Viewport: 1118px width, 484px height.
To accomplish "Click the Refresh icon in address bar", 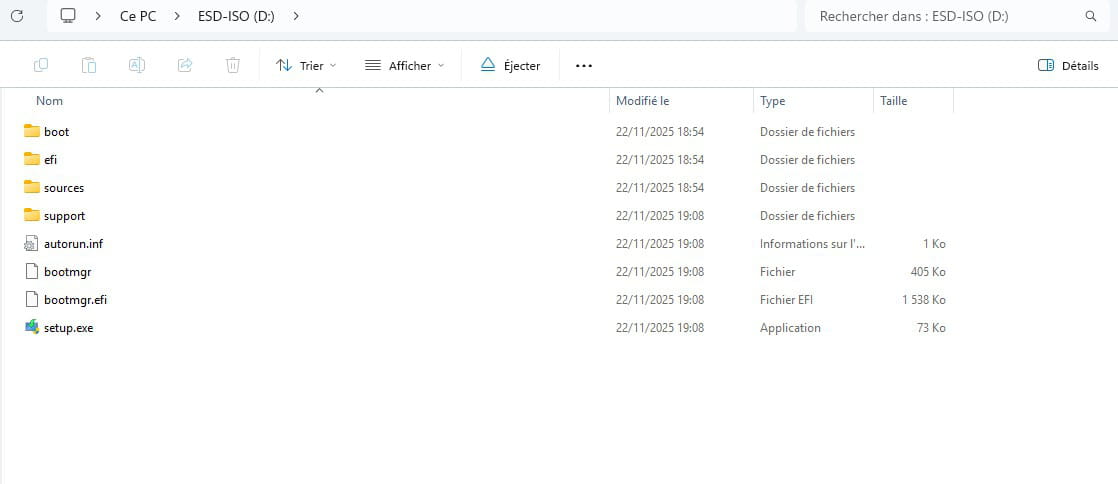I will pos(16,16).
